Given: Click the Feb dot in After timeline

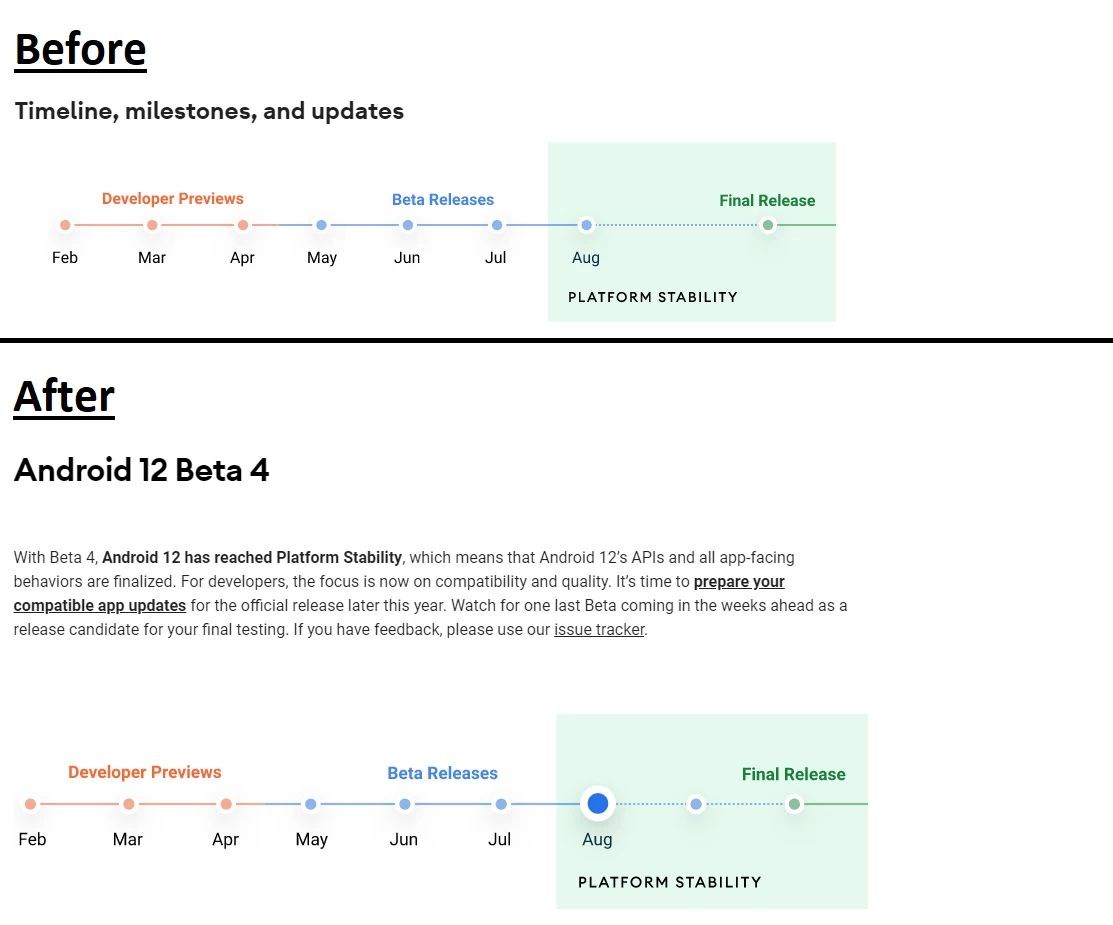Looking at the screenshot, I should 31,804.
